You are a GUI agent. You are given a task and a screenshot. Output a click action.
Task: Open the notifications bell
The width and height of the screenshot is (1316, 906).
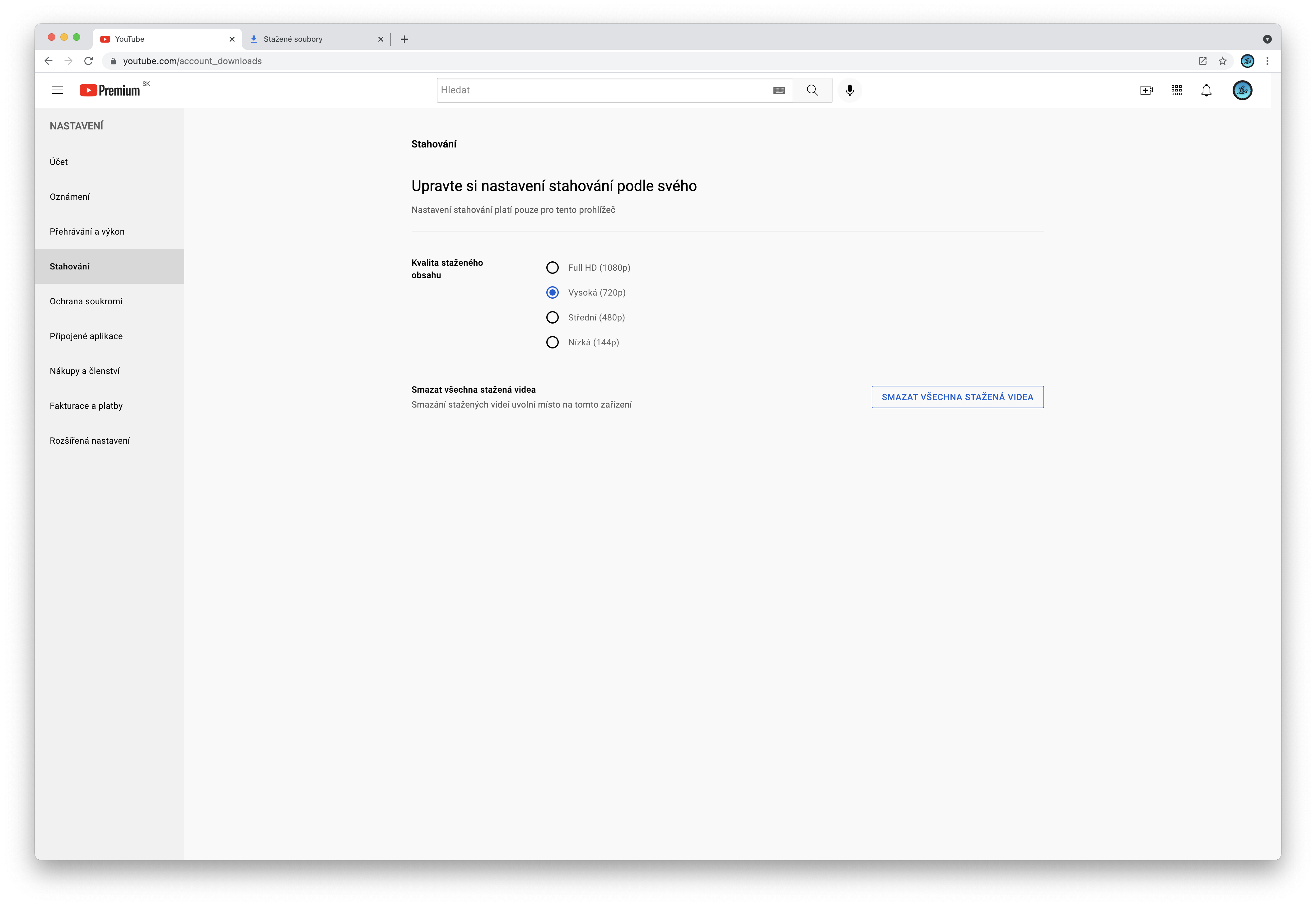click(1206, 90)
